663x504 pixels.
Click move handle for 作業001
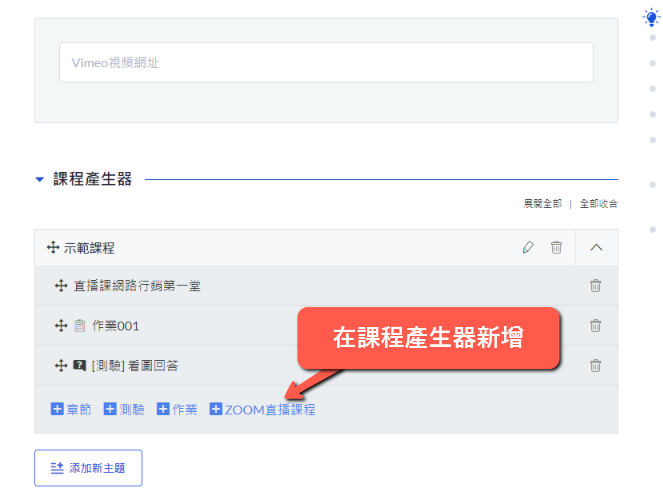coord(61,326)
